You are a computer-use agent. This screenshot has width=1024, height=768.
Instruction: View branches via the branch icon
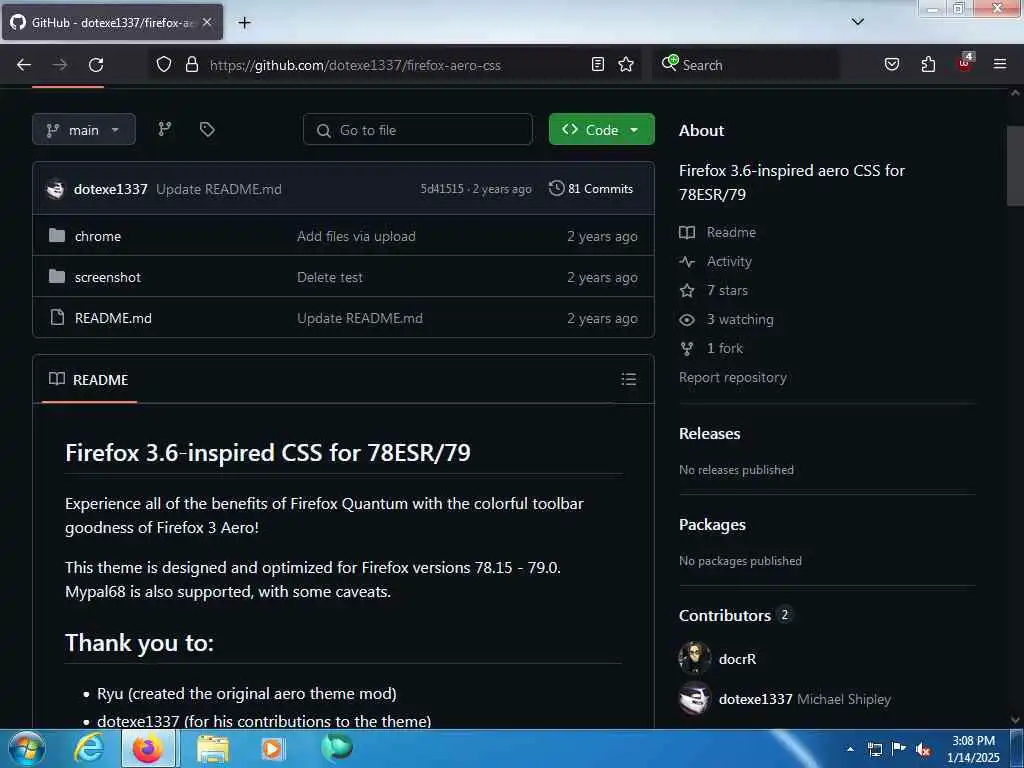point(165,129)
